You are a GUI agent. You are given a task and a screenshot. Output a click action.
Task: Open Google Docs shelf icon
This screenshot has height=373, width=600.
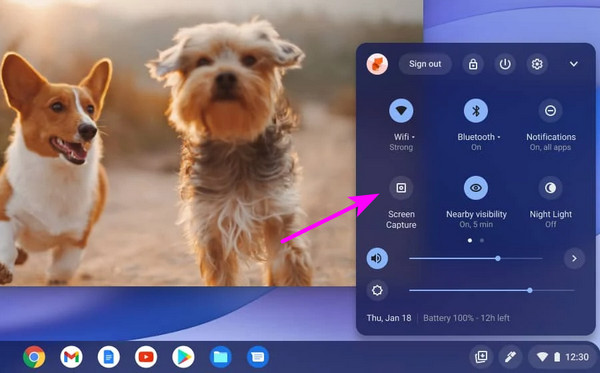108,357
